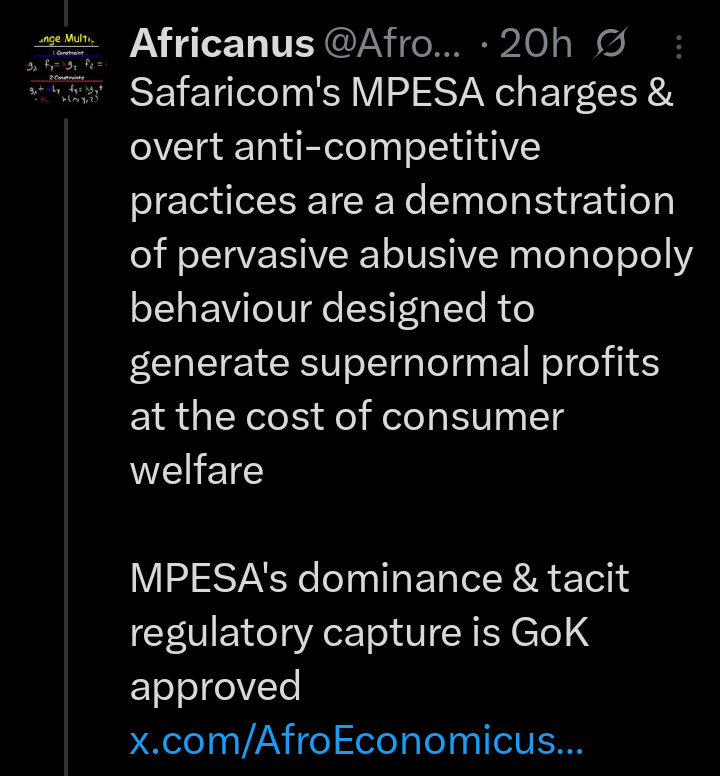
Task: Click the line "at the cost of consumer"
Action: point(347,416)
